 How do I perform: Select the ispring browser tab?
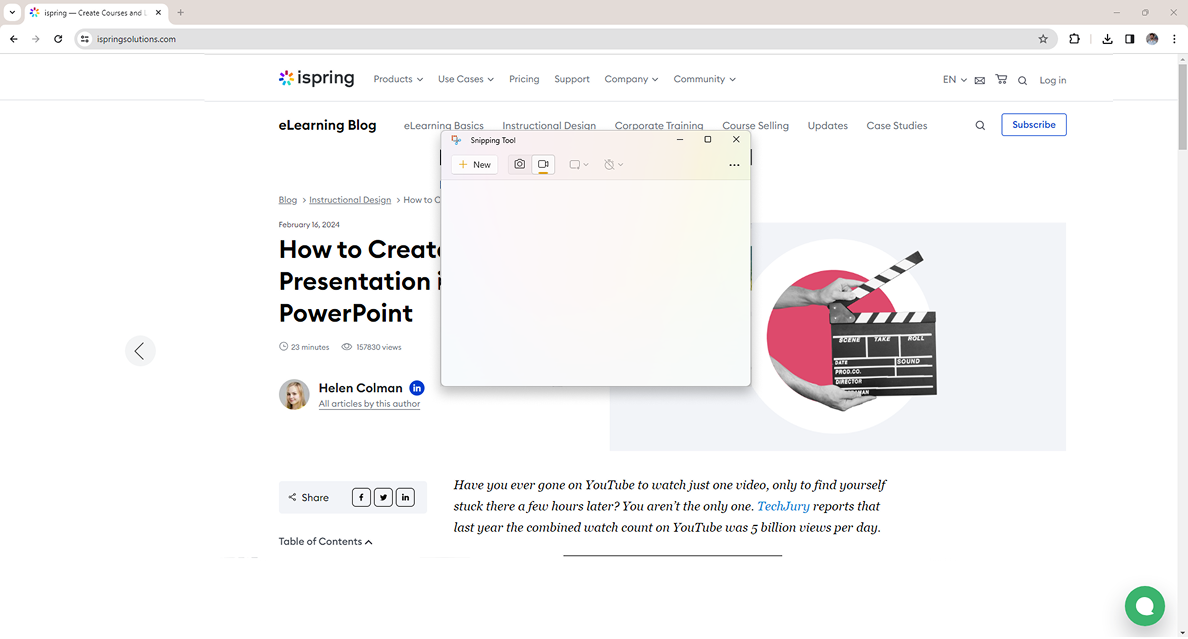(95, 12)
